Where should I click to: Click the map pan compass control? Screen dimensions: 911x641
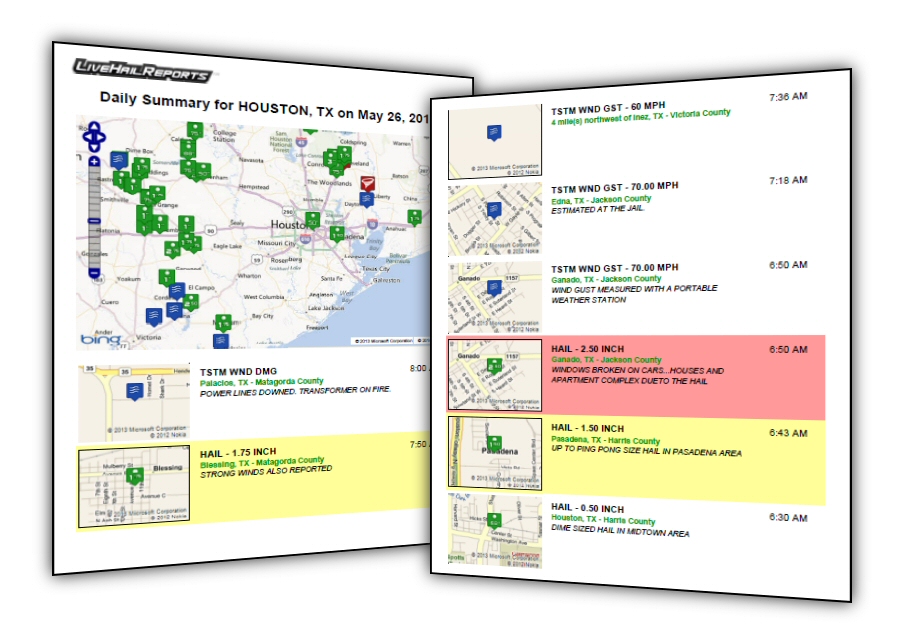click(94, 137)
